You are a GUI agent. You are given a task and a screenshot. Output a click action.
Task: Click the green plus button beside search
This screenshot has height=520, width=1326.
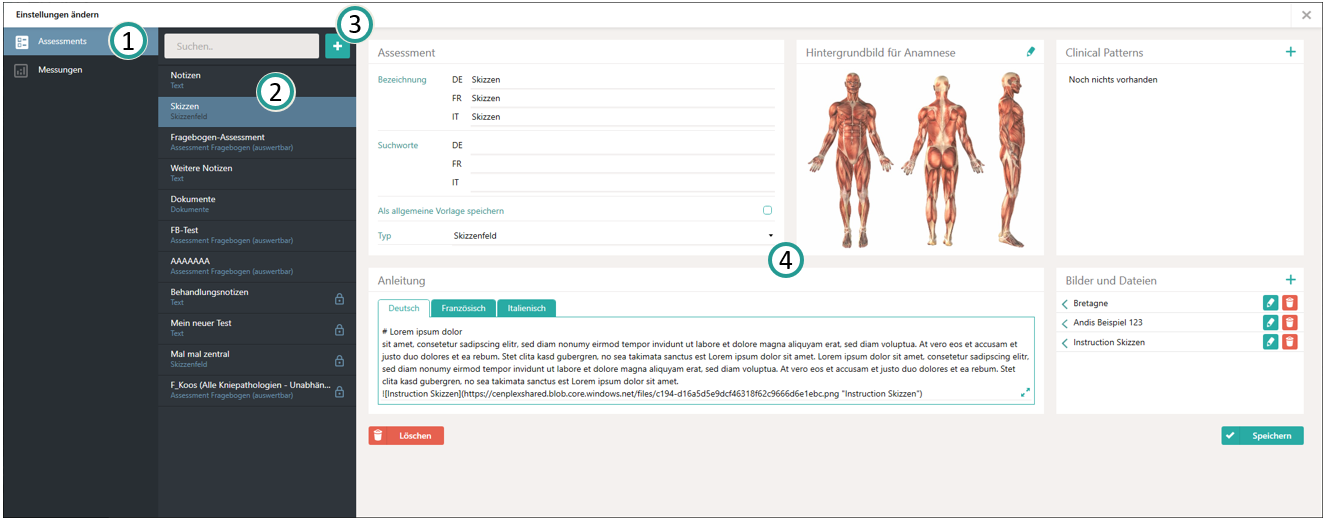coord(337,46)
